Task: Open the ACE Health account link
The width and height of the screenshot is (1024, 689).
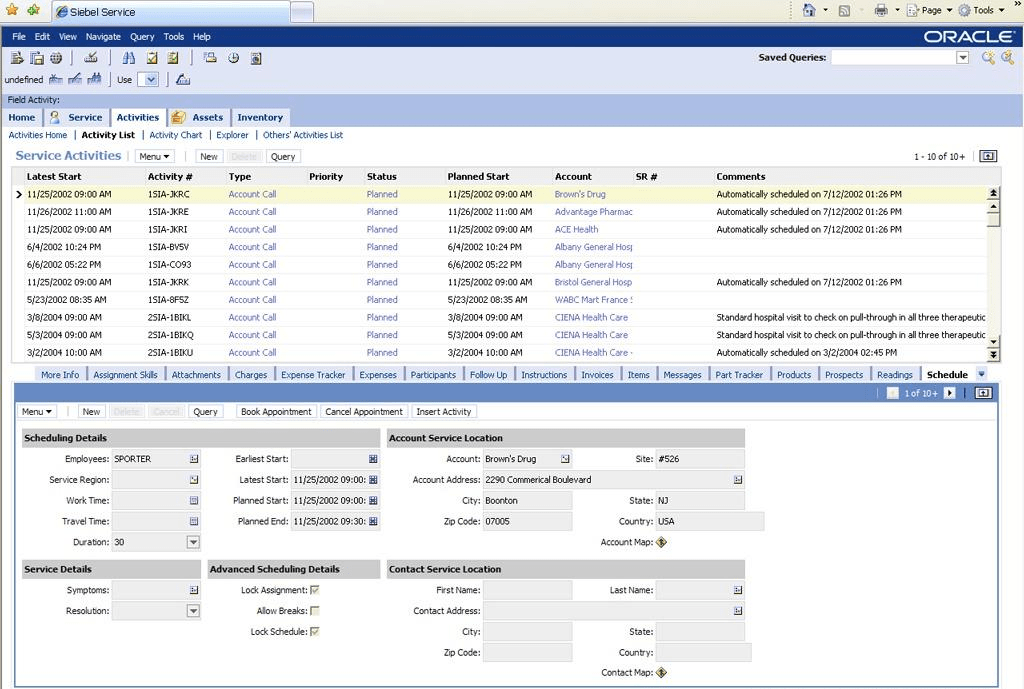Action: coord(577,230)
